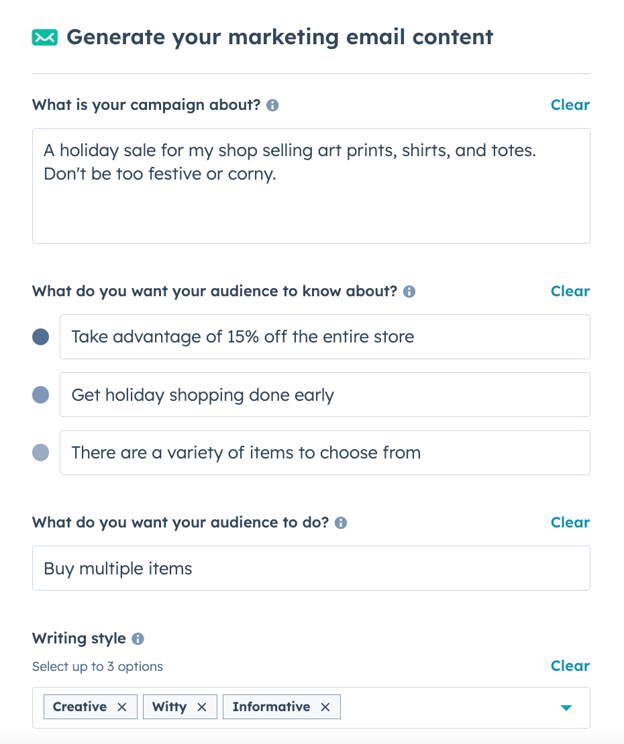This screenshot has width=624, height=744.
Task: Edit the 15% off entire store field
Action: (x=325, y=337)
